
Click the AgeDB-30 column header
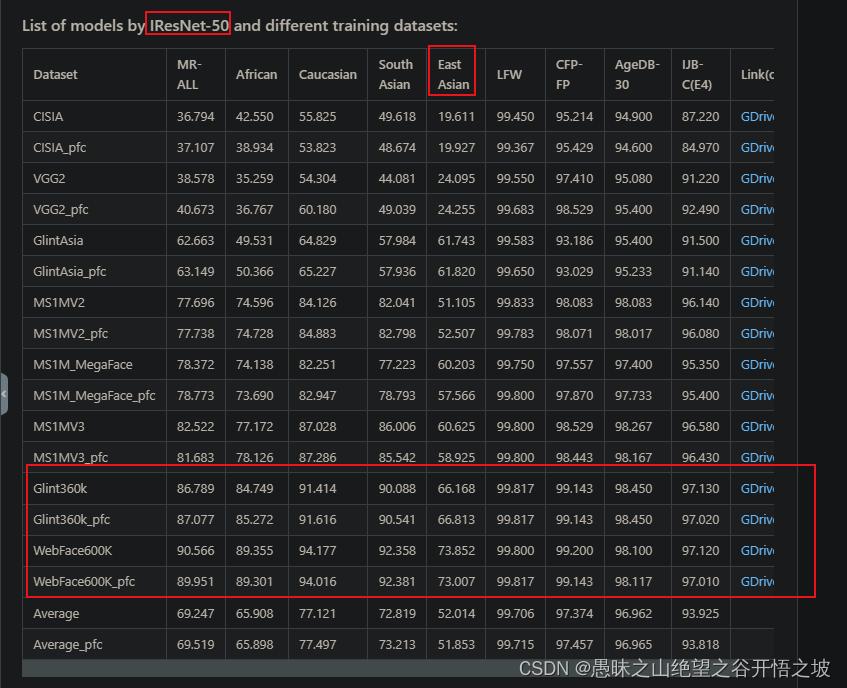point(637,75)
